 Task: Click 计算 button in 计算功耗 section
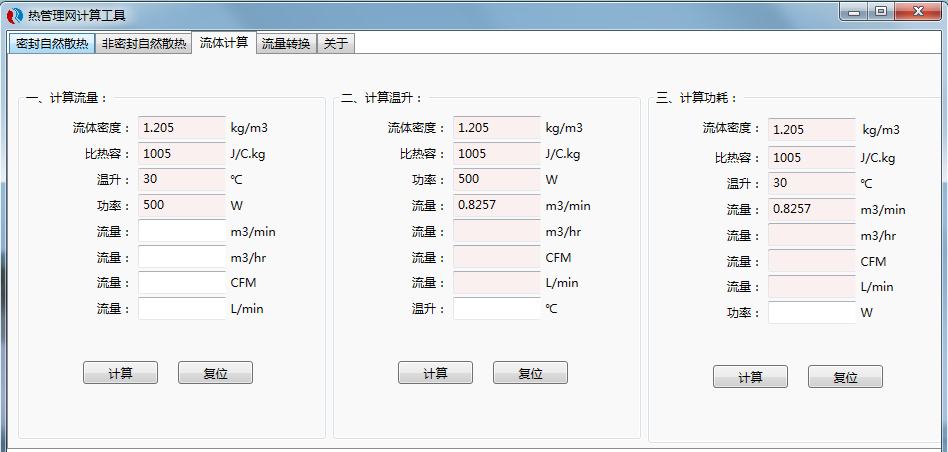point(750,377)
